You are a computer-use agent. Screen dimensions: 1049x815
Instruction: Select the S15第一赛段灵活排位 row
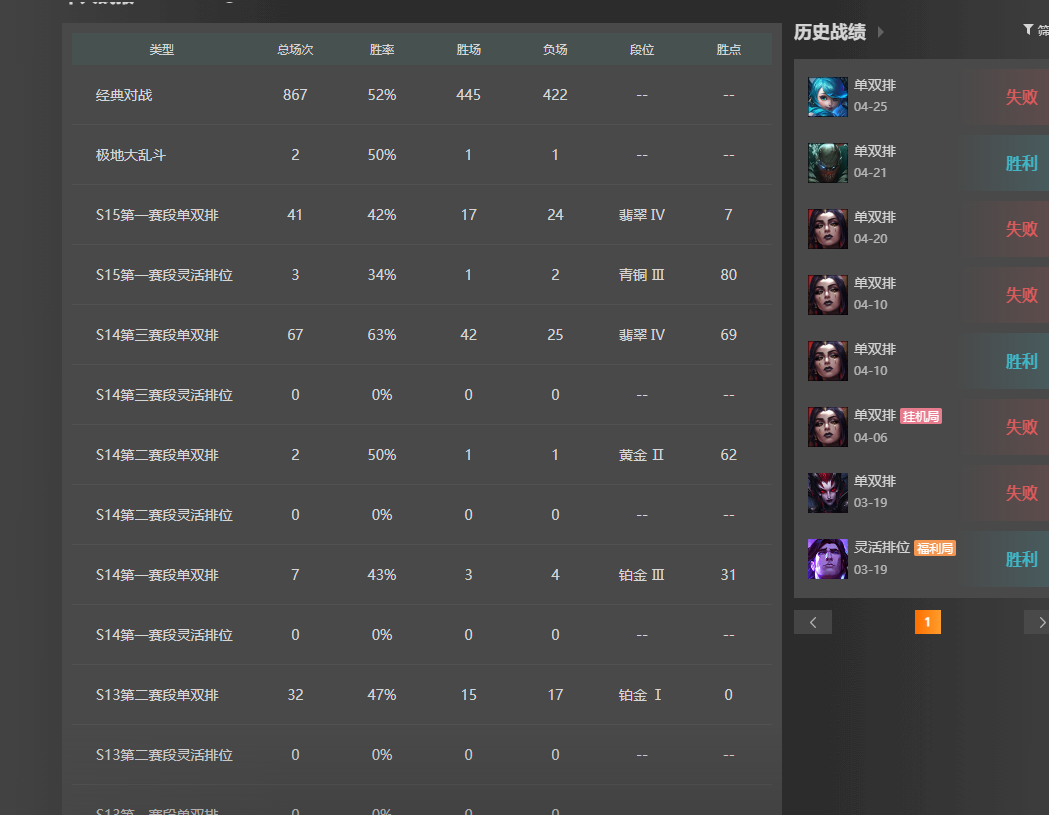click(x=422, y=275)
